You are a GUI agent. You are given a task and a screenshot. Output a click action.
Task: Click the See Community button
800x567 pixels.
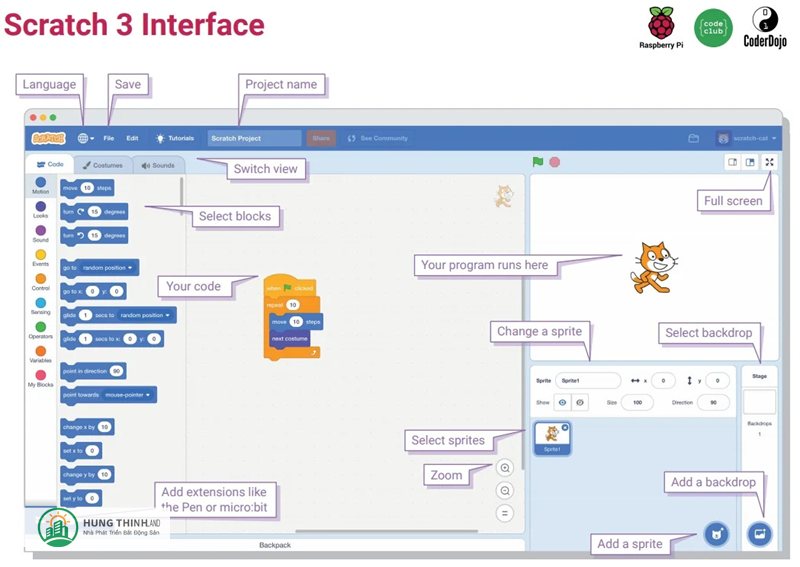[x=378, y=138]
